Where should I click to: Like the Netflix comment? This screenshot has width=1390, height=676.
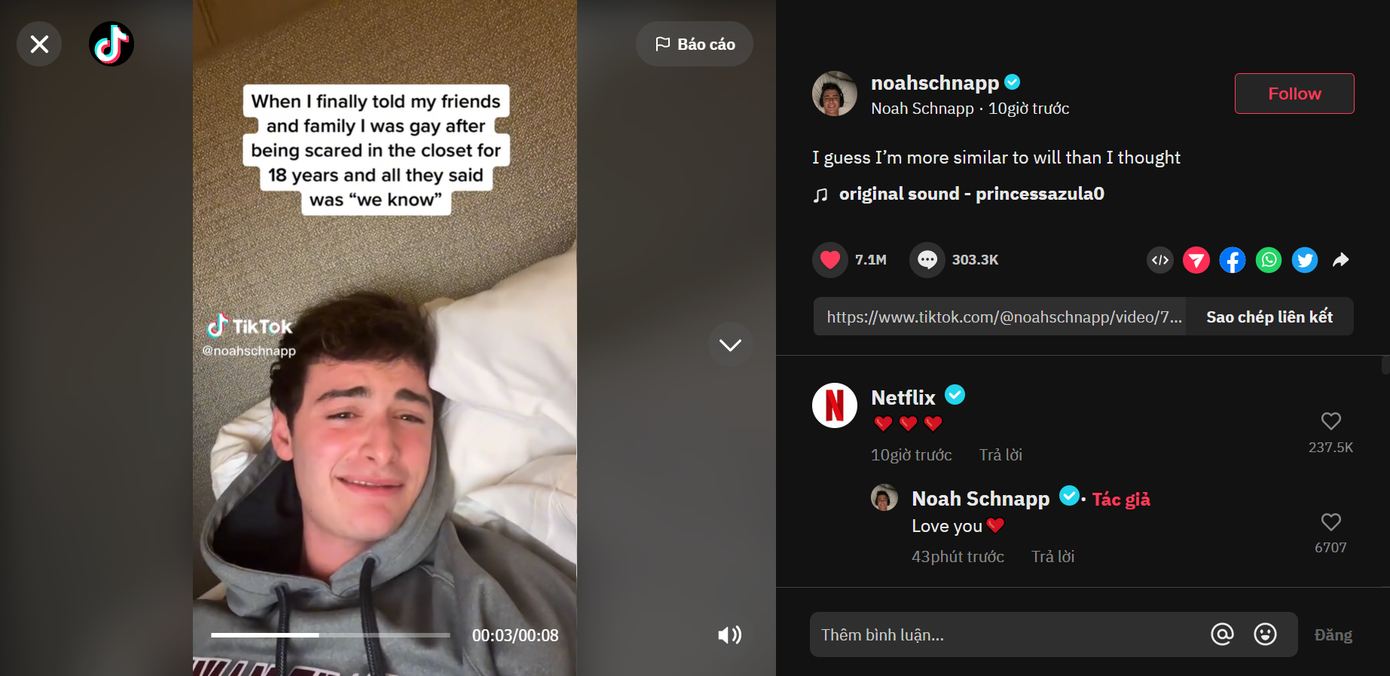pyautogui.click(x=1330, y=421)
